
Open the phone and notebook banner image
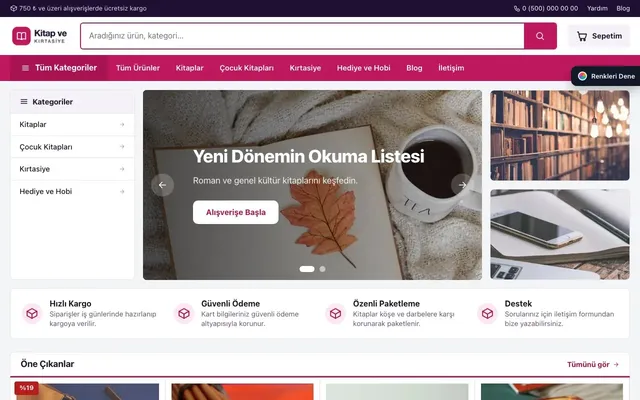[x=560, y=234]
